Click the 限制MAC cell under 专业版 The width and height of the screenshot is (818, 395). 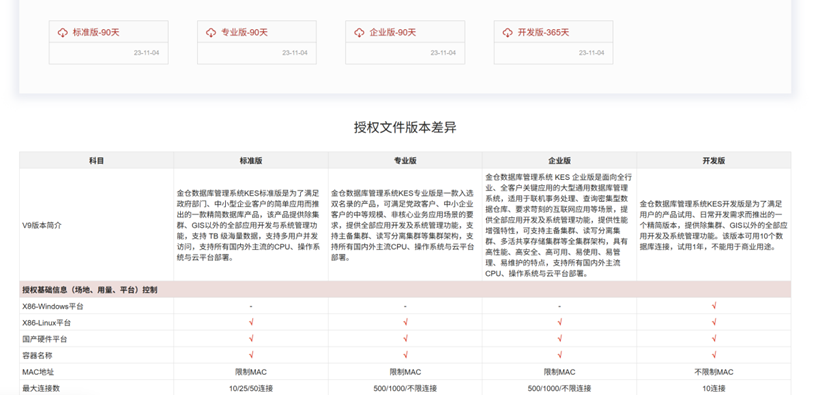(405, 372)
